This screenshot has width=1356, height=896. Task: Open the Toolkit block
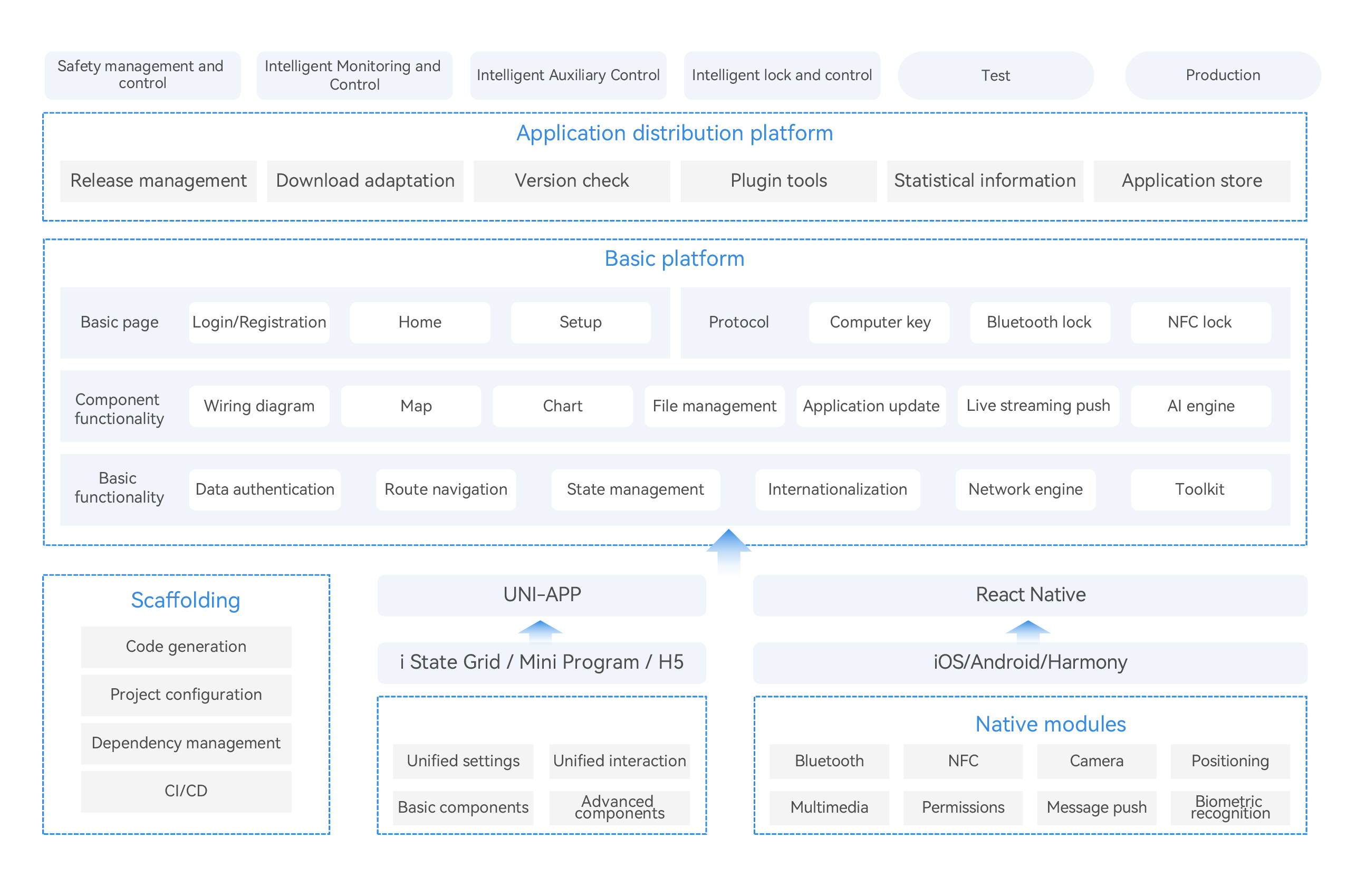(1200, 489)
